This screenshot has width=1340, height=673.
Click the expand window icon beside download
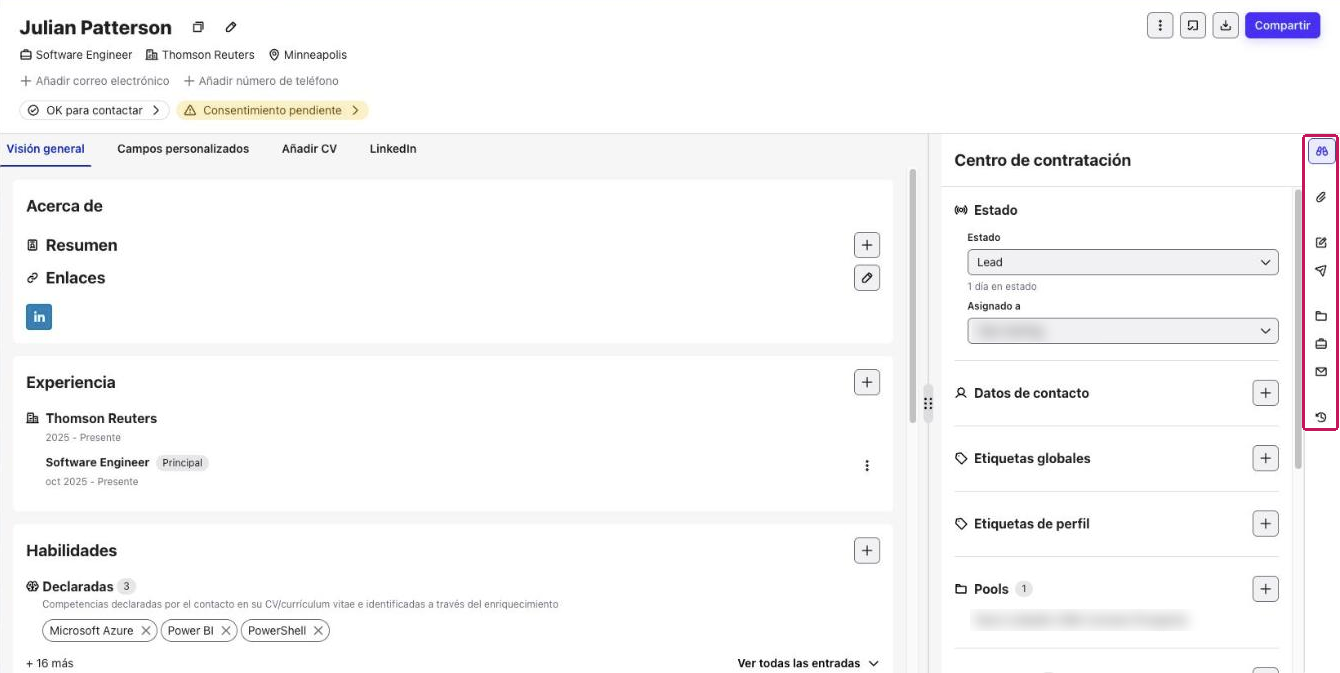coord(1193,26)
